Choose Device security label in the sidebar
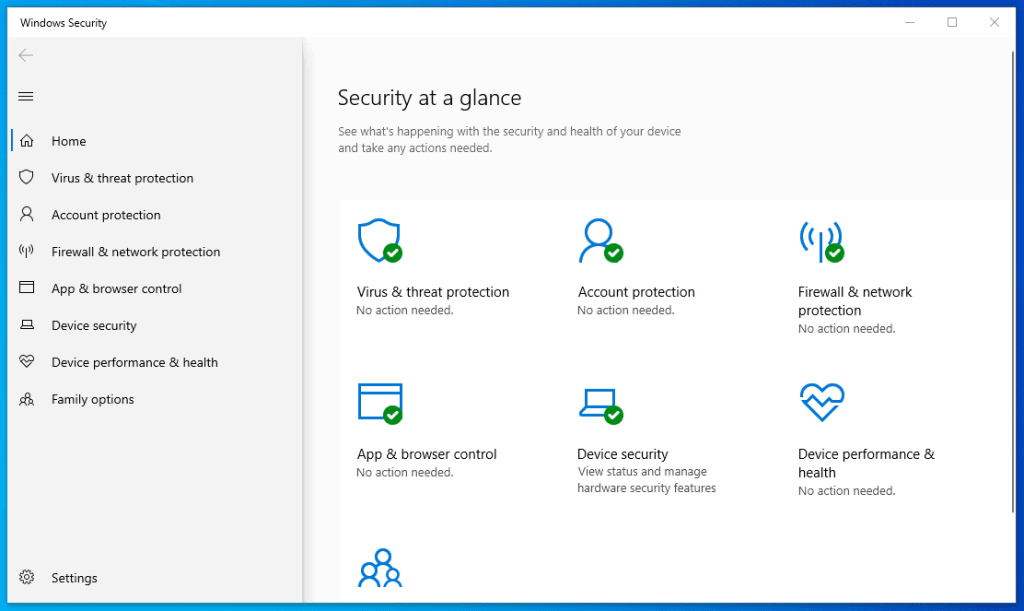Viewport: 1024px width, 611px height. tap(94, 326)
